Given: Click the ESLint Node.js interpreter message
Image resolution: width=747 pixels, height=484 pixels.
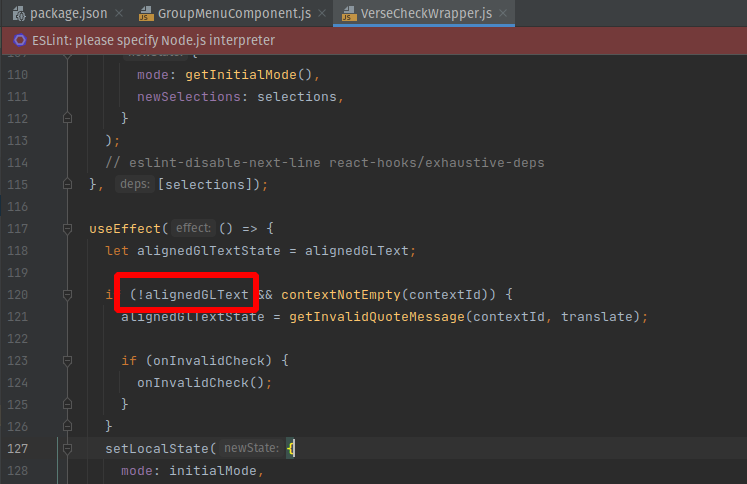Looking at the screenshot, I should click(x=153, y=40).
